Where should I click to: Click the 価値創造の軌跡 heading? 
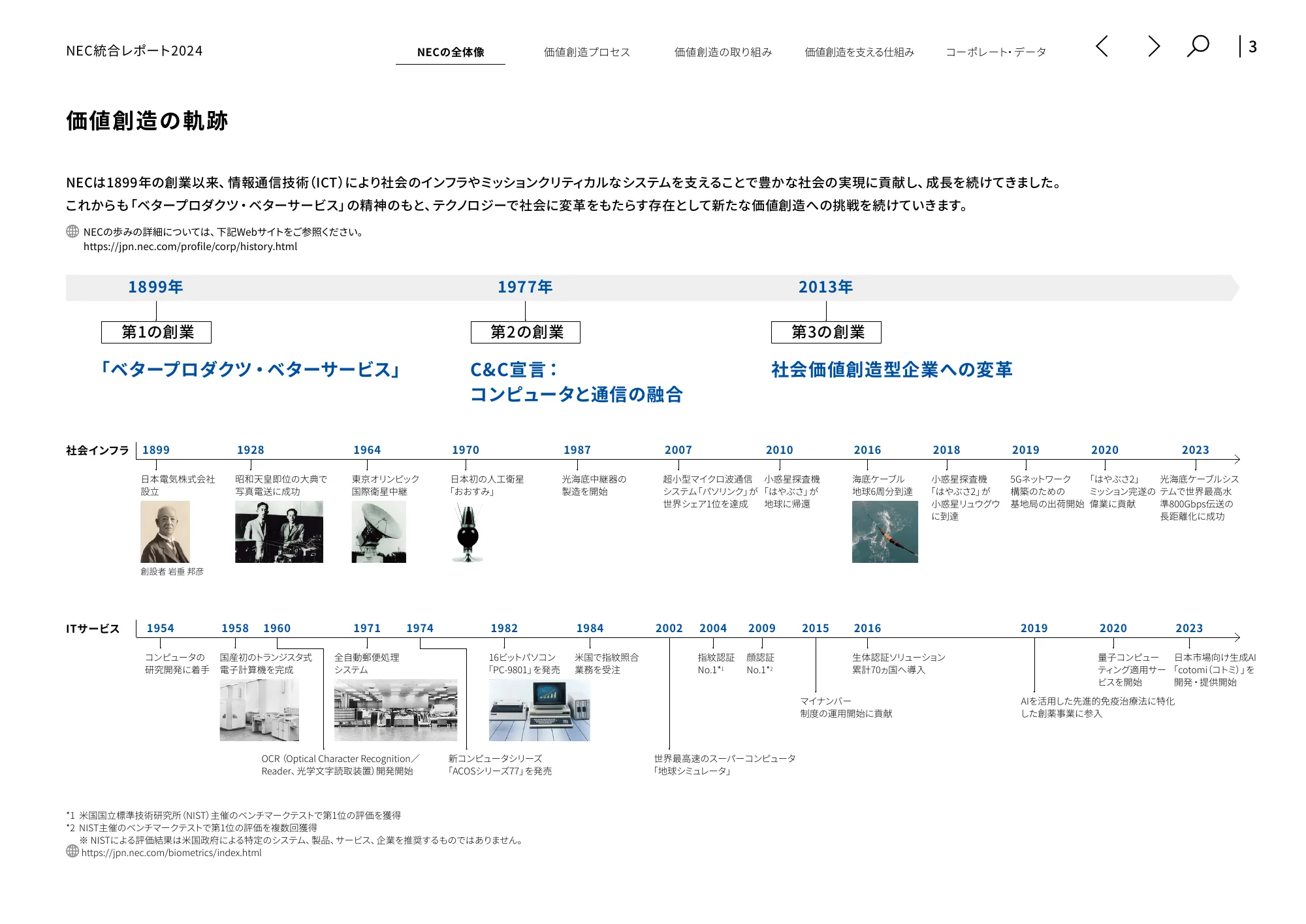147,121
